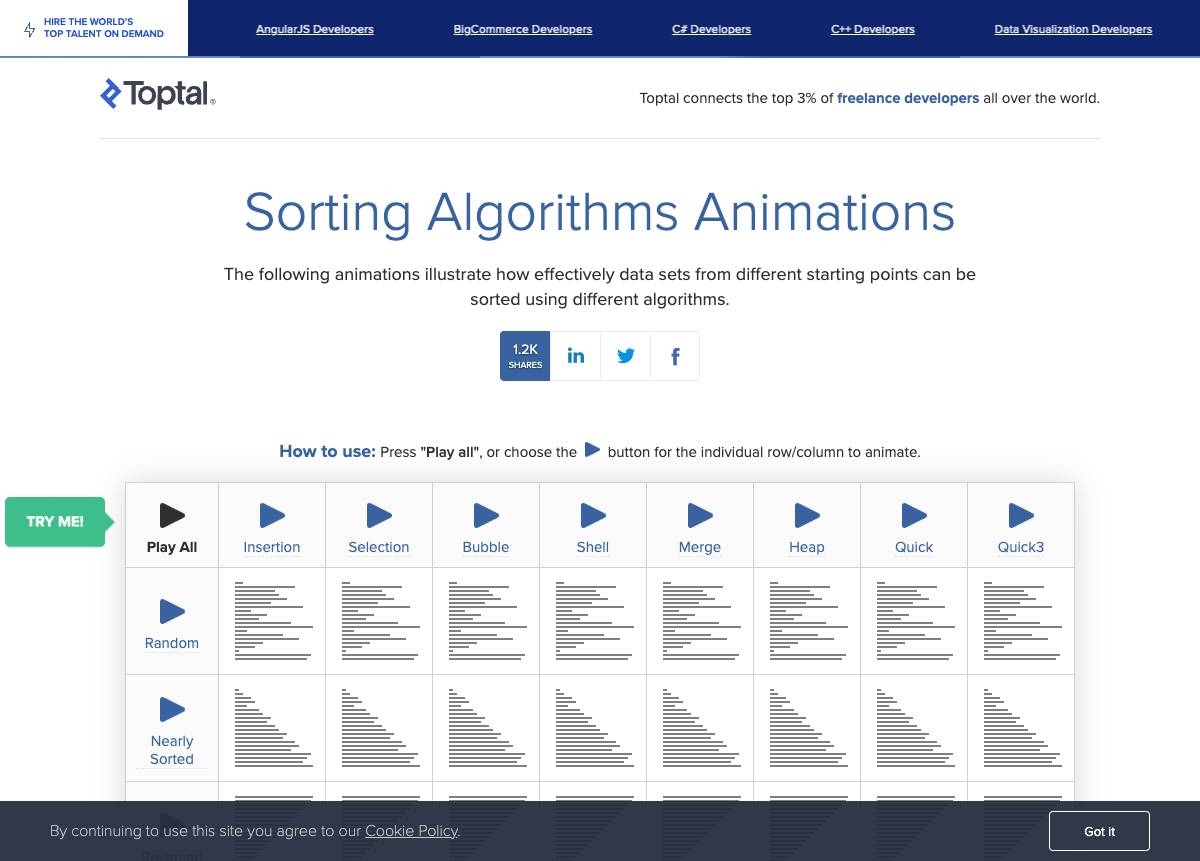Start the Bubble sort column animation
Screen dimensions: 1200x861
[x=486, y=517]
